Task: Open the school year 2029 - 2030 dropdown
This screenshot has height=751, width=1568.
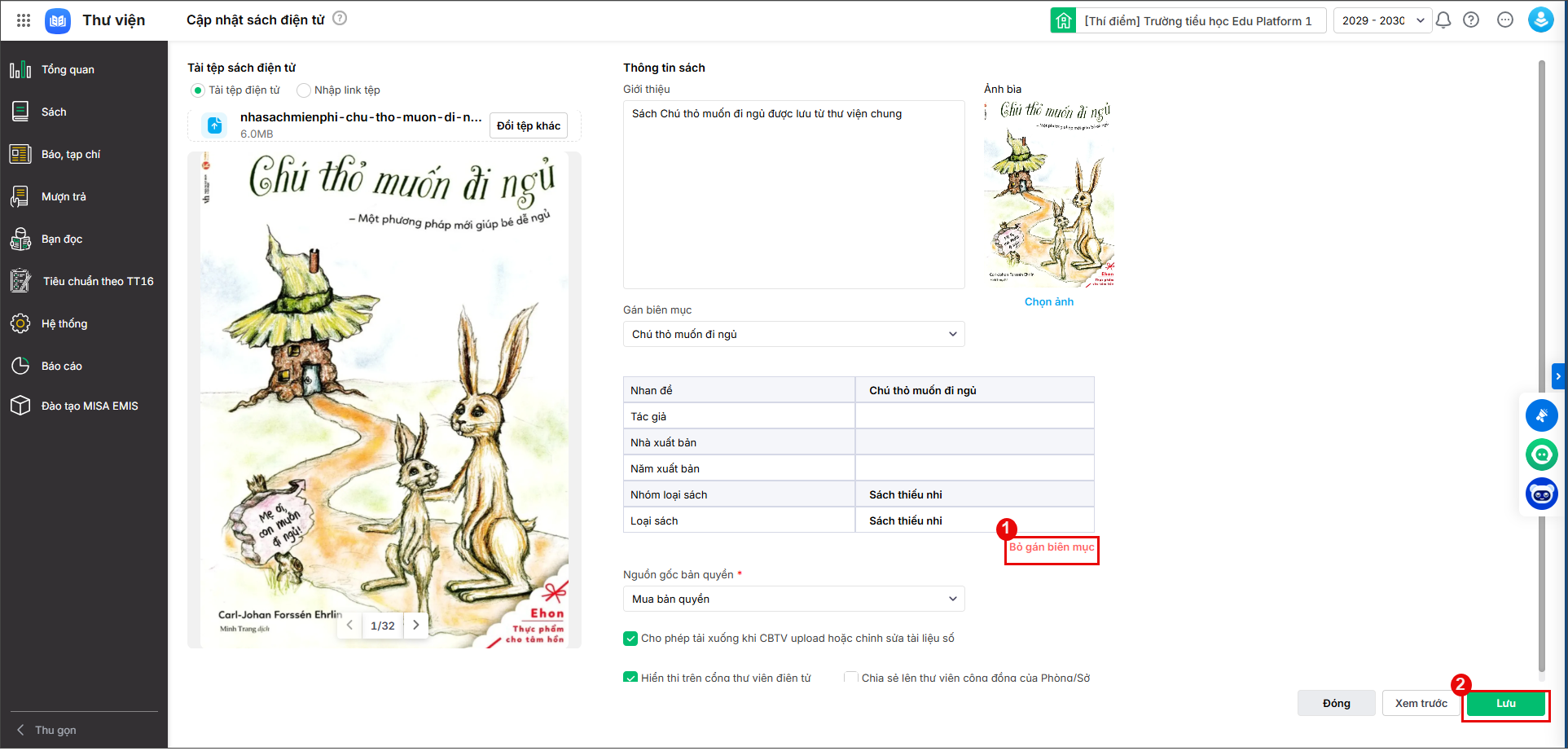Action: pyautogui.click(x=1382, y=20)
